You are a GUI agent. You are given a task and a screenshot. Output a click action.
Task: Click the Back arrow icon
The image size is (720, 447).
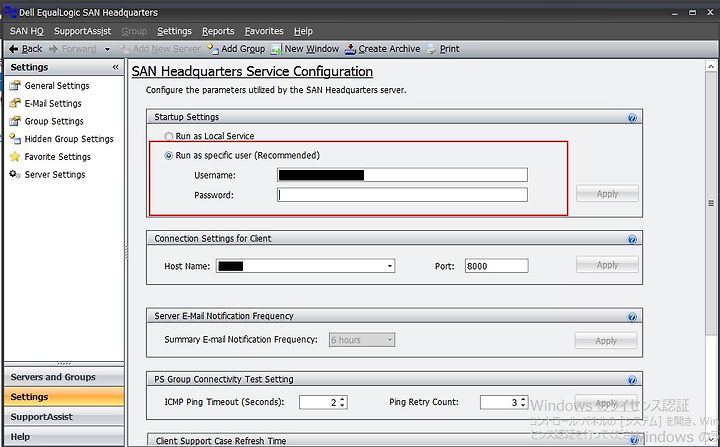coord(14,49)
